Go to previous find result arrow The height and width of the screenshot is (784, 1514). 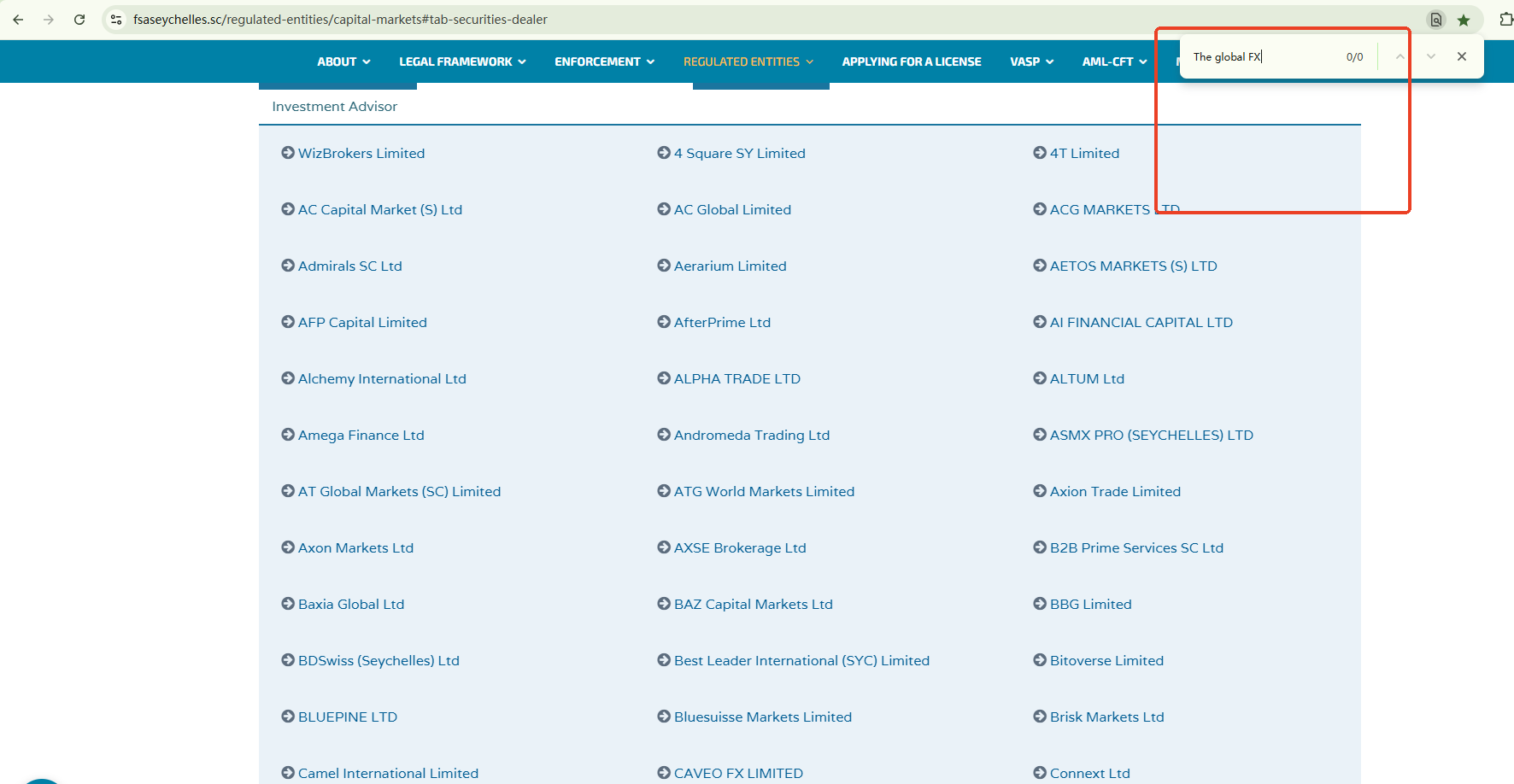(x=1400, y=56)
